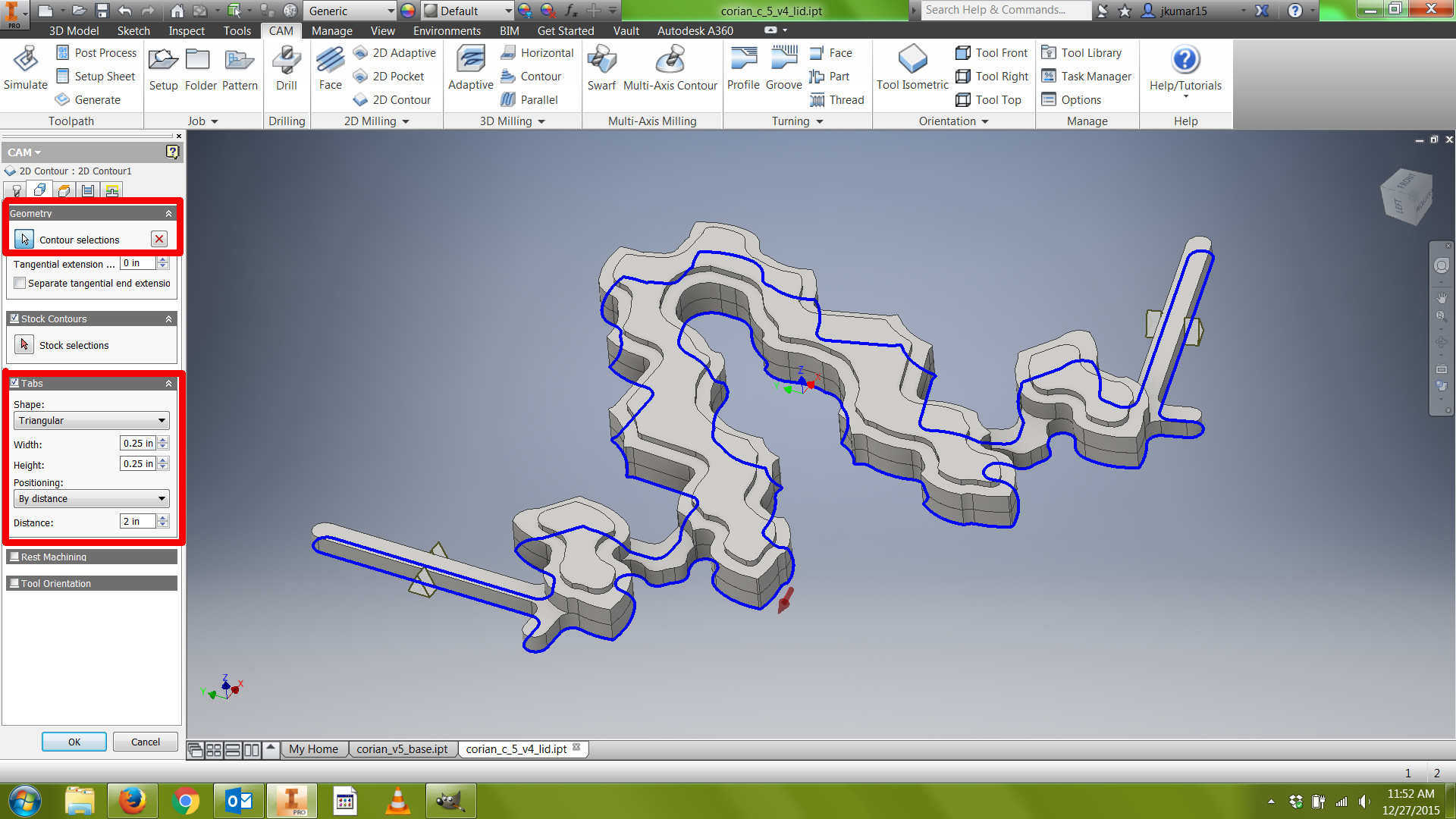Screen dimensions: 1456x819
Task: Switch to corian_v5_base.ipt document tab
Action: 402,748
